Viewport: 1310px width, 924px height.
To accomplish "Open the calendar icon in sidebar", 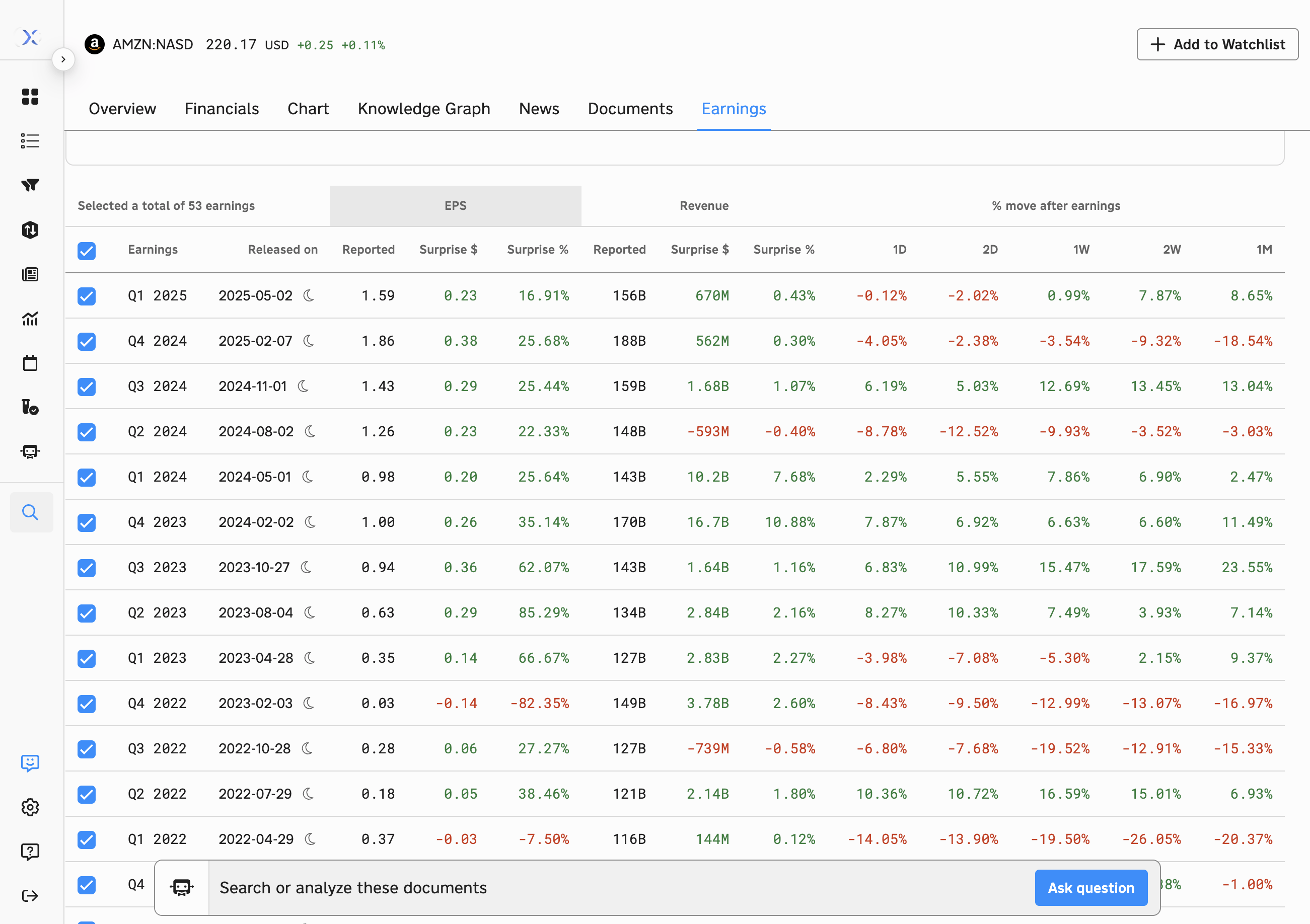I will (x=30, y=363).
